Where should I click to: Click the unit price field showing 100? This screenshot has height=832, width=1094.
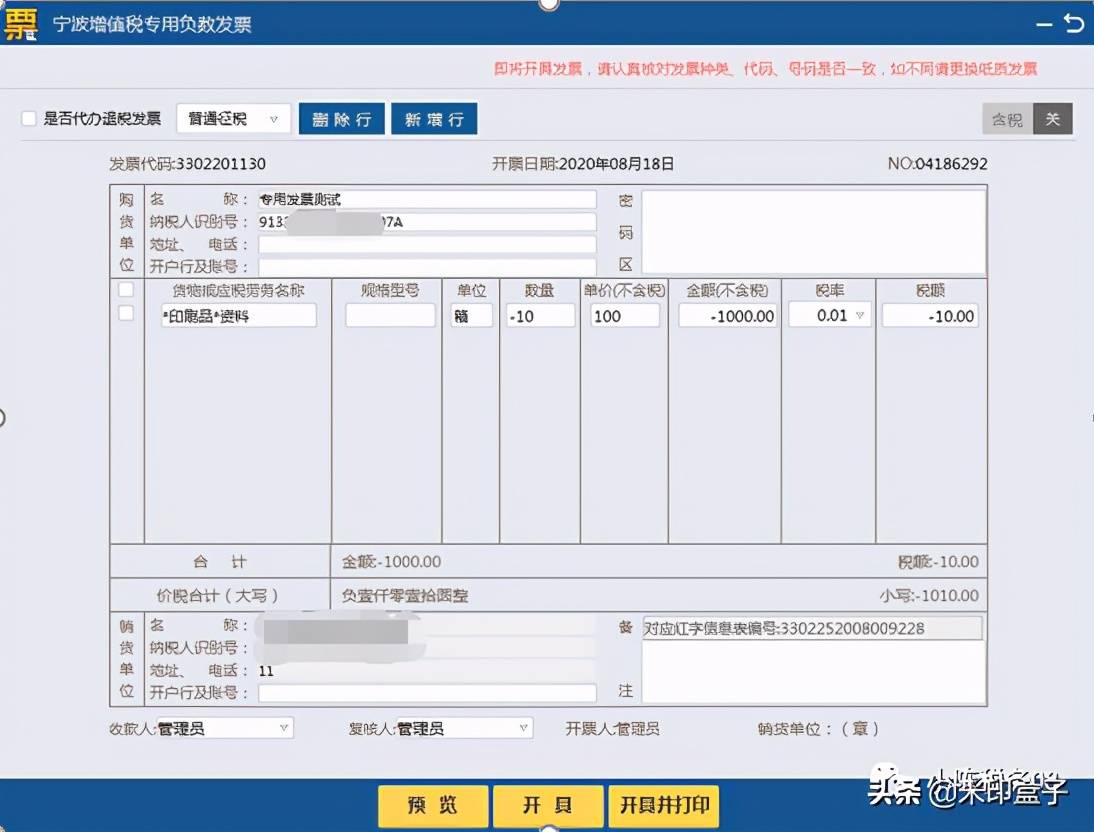pyautogui.click(x=624, y=316)
